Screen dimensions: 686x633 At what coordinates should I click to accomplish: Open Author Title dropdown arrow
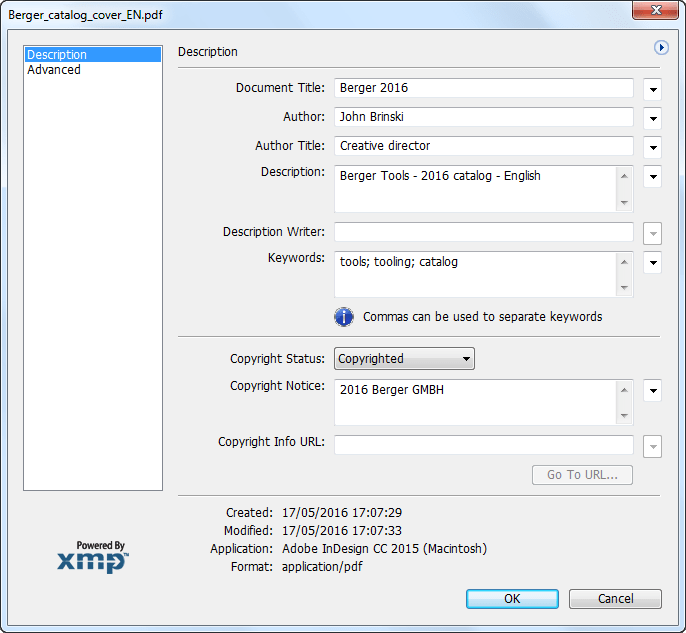click(x=652, y=147)
